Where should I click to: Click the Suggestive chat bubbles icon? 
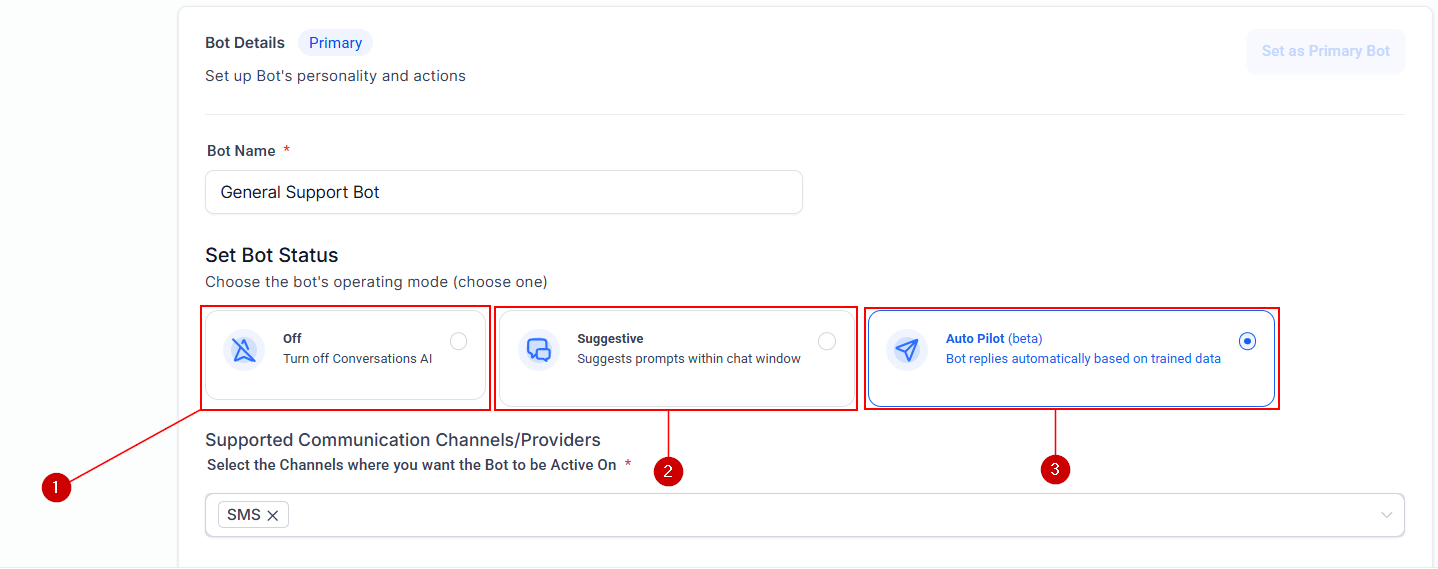pyautogui.click(x=539, y=350)
